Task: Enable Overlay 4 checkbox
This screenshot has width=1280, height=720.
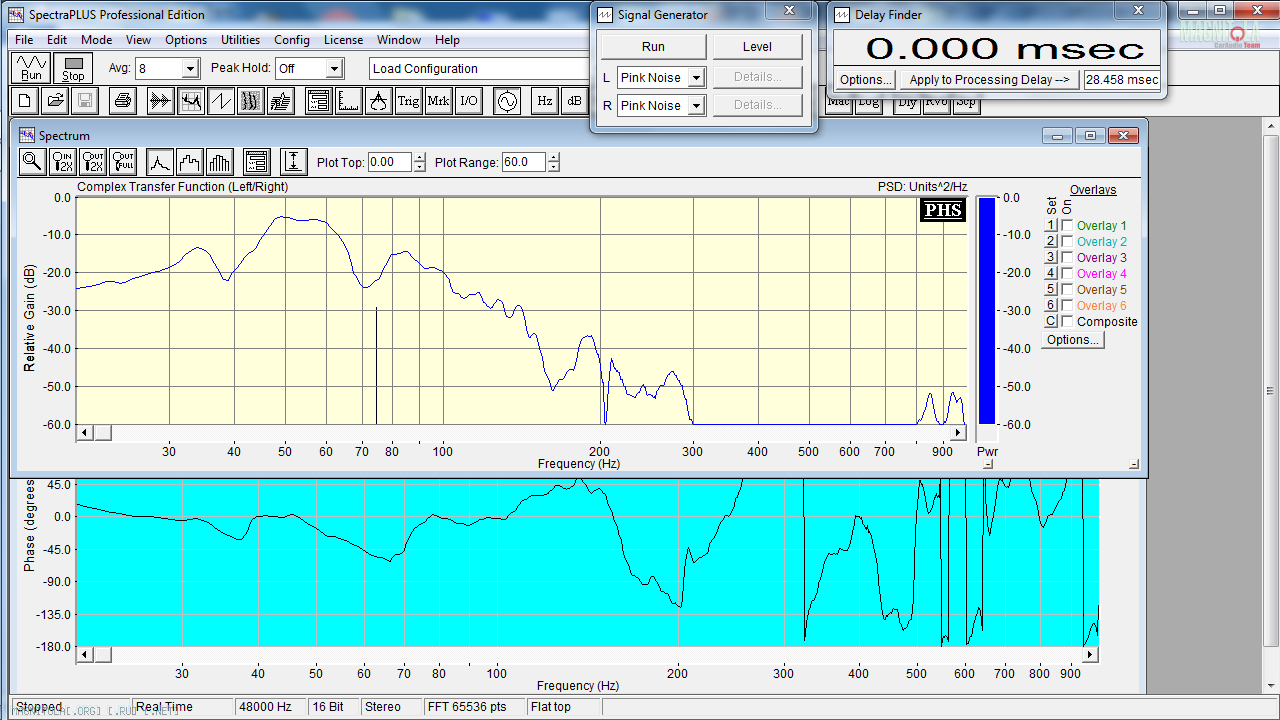Action: coord(1067,274)
